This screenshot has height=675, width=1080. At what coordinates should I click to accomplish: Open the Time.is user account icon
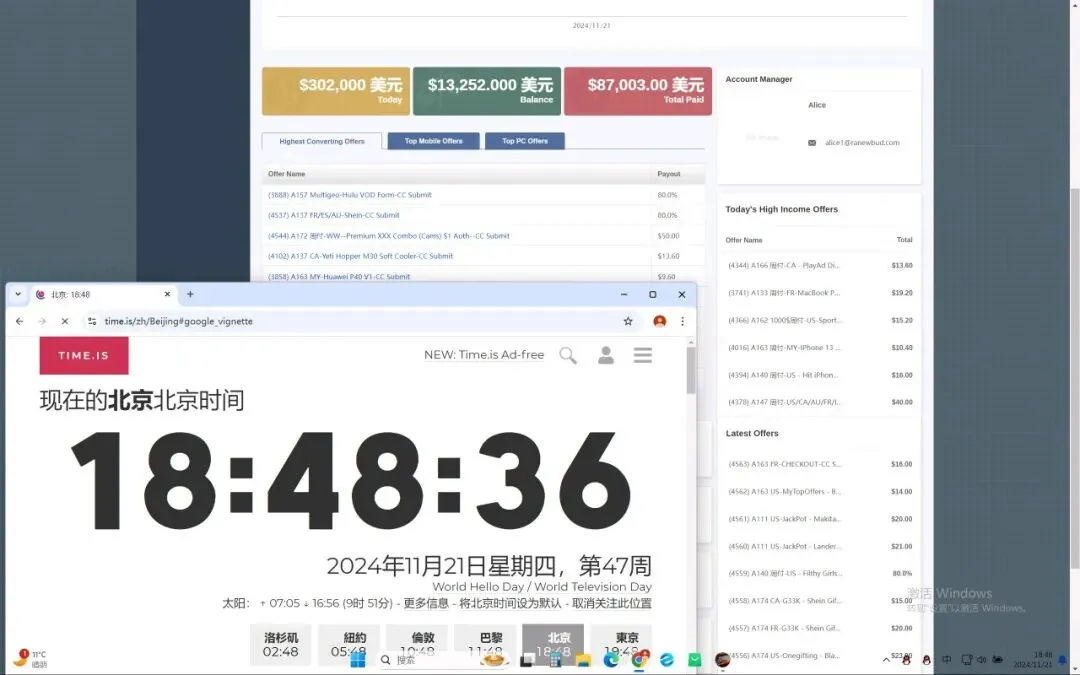(x=606, y=355)
